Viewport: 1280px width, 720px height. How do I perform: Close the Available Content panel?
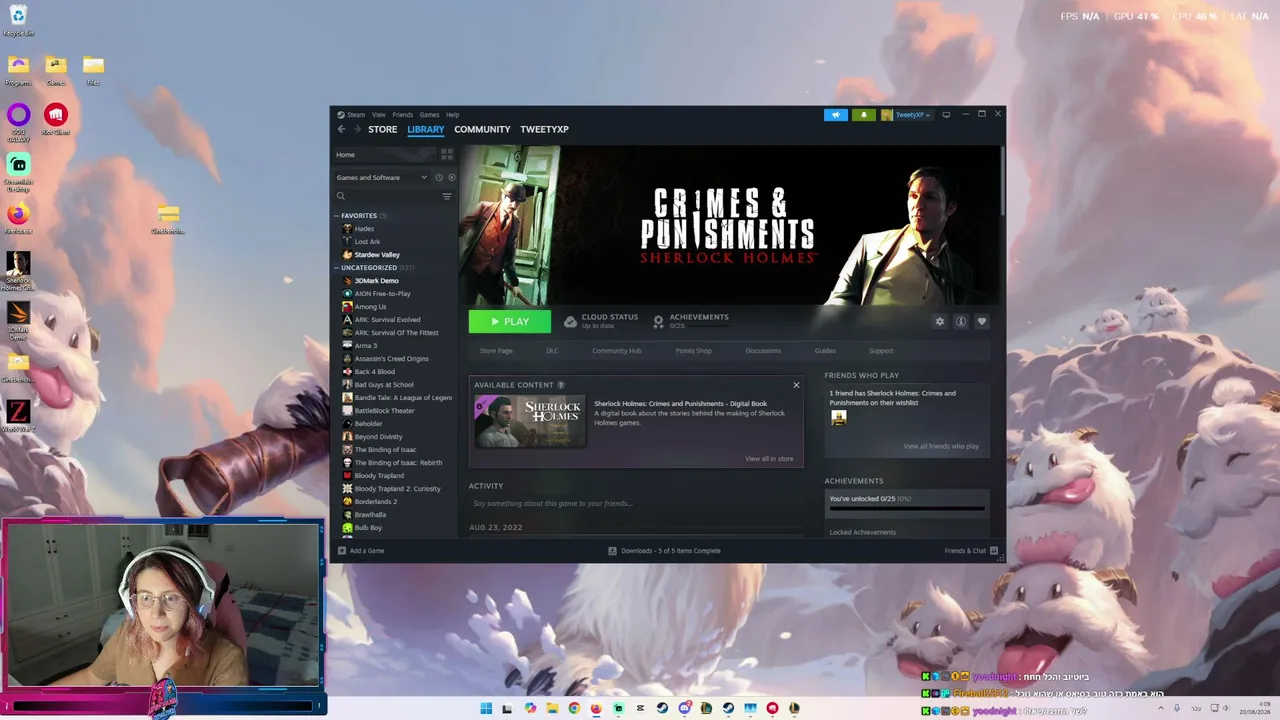point(796,385)
